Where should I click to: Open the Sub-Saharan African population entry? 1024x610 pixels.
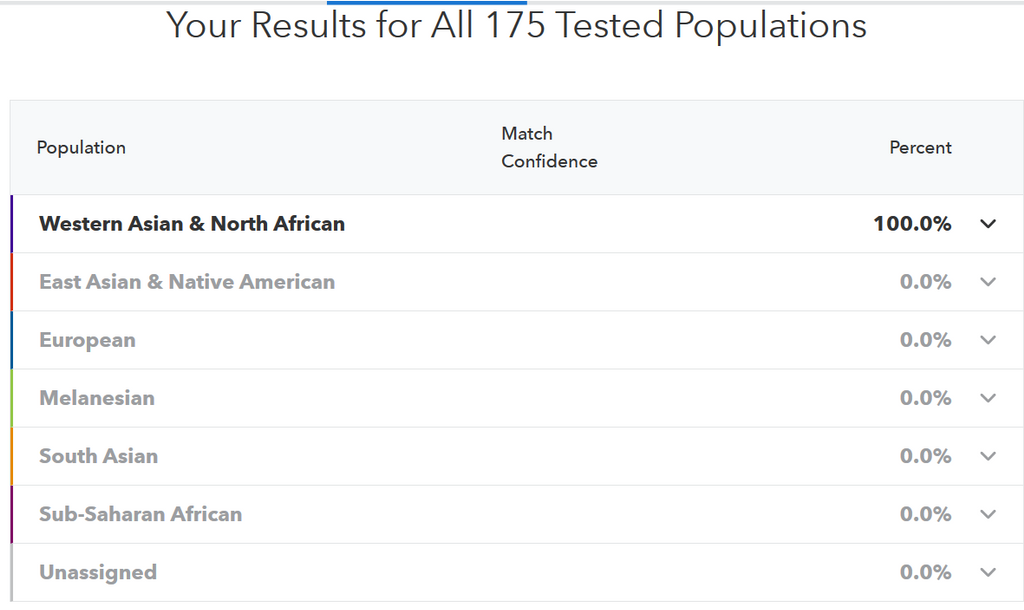point(140,514)
